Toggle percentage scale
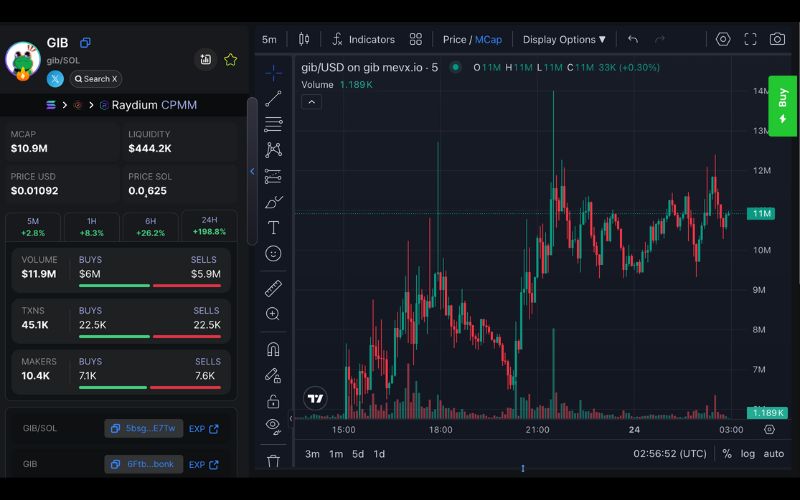Viewport: 800px width, 500px height. (x=727, y=454)
